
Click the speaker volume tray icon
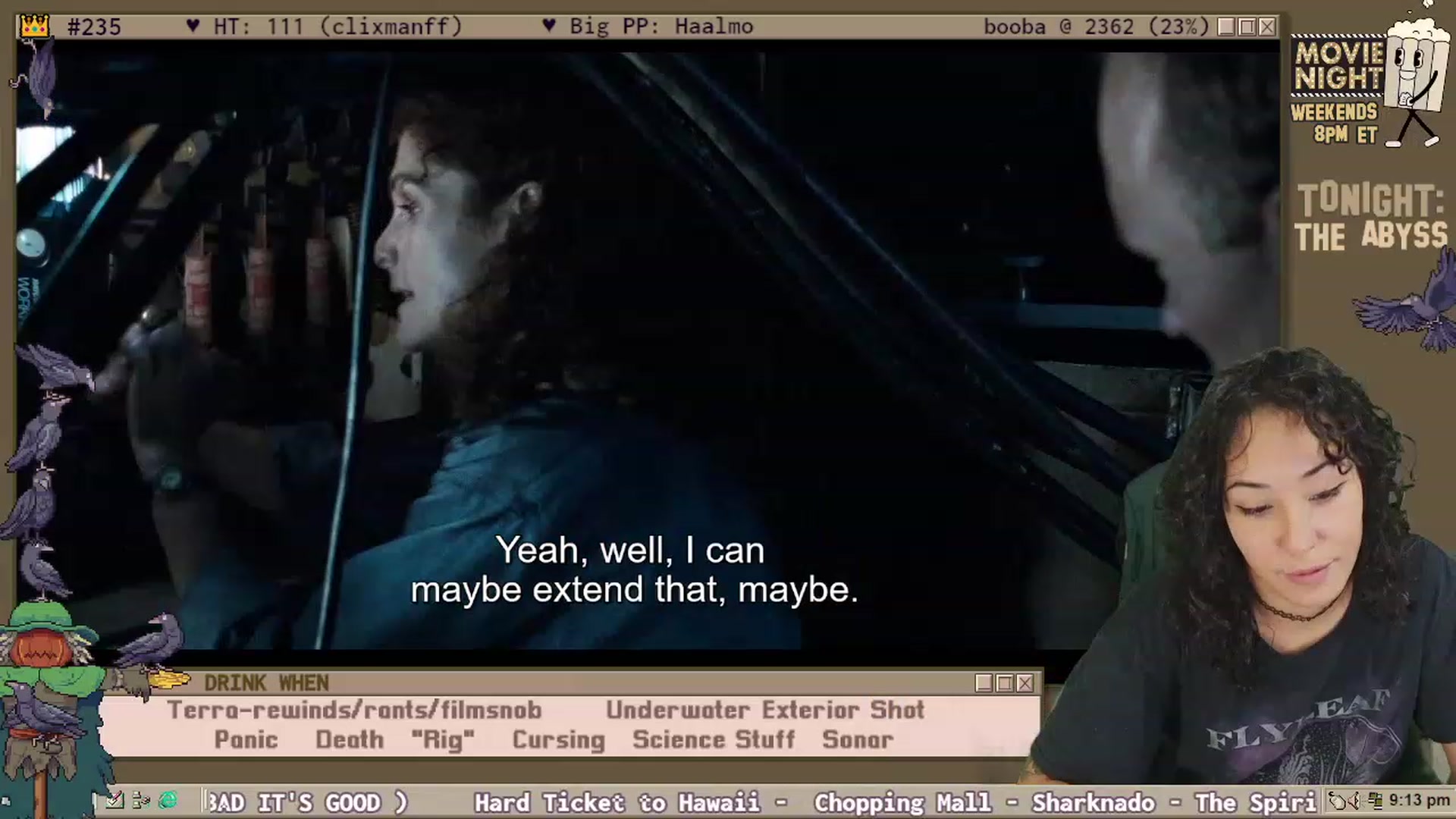[1357, 801]
